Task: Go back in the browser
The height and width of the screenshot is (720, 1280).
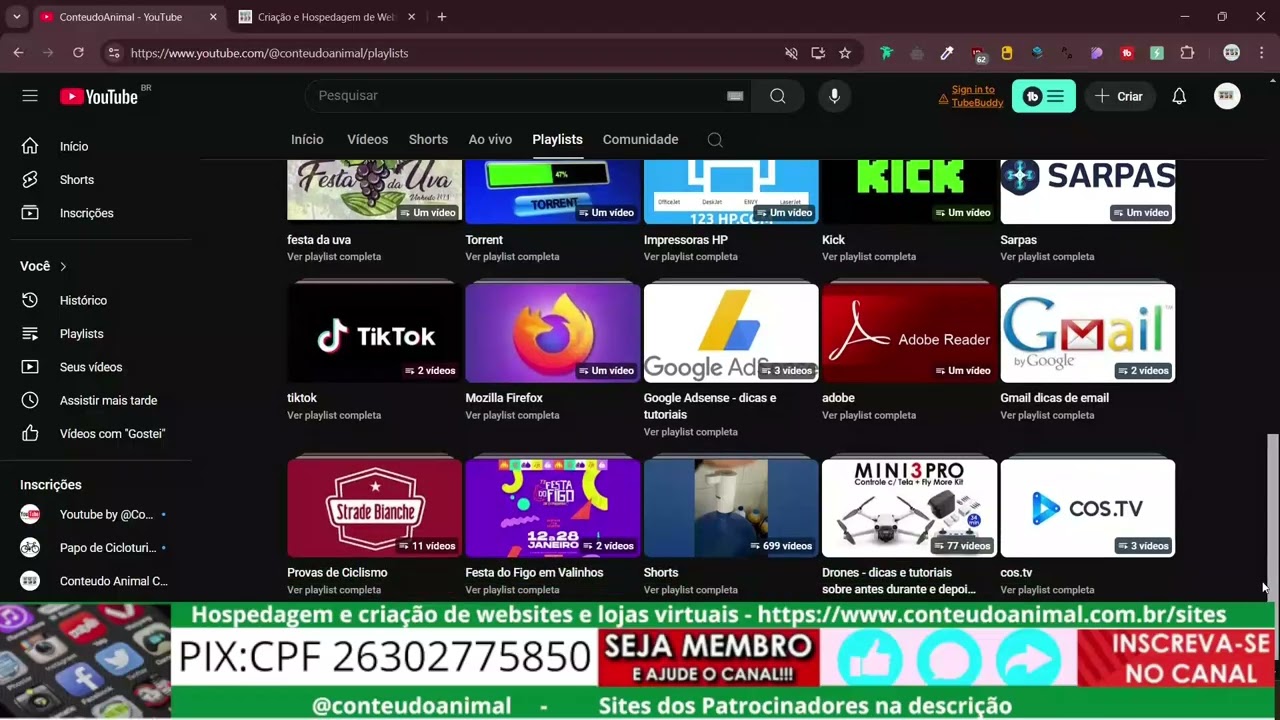Action: [x=18, y=53]
